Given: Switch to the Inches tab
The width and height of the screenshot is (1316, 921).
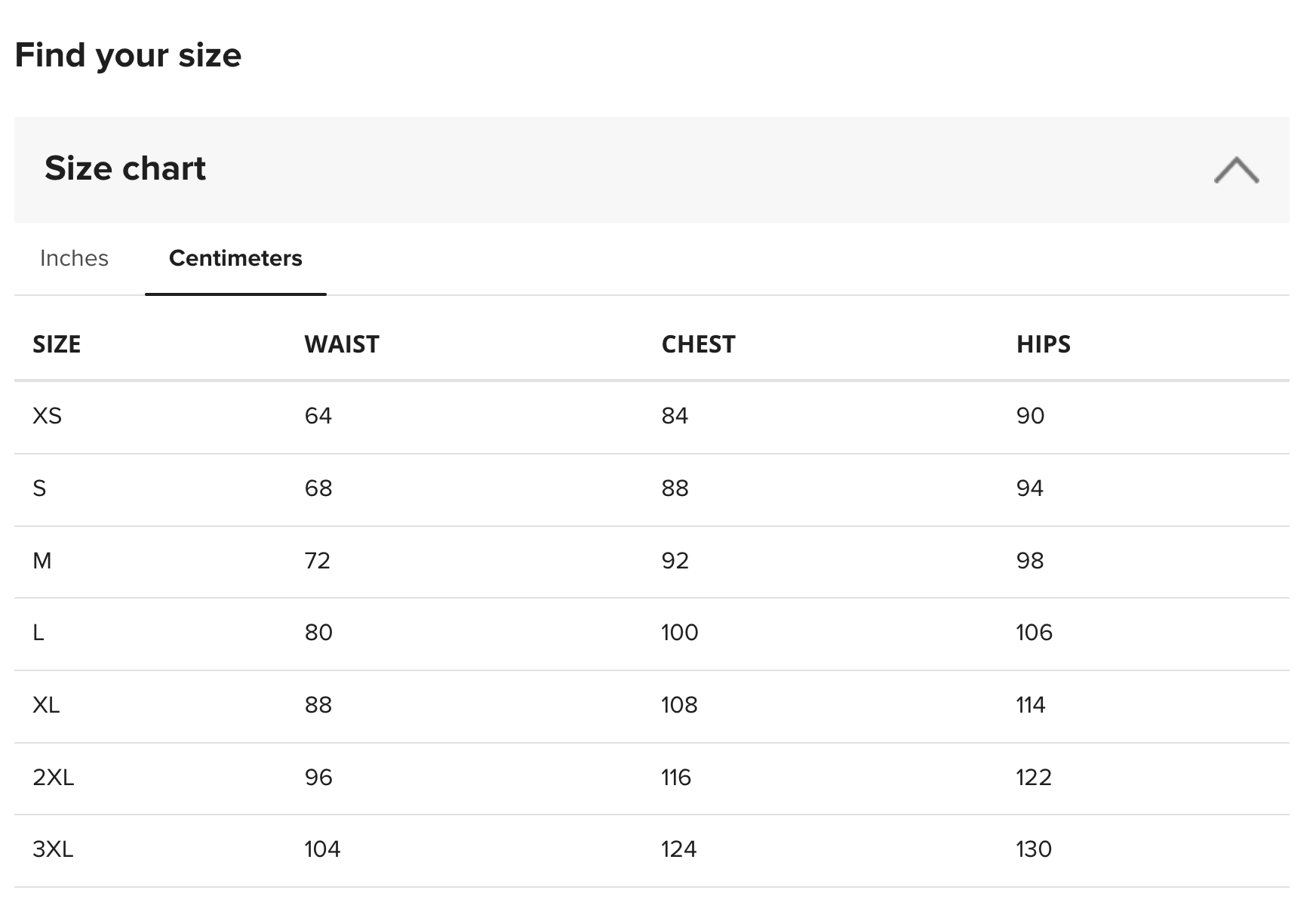Looking at the screenshot, I should click(x=74, y=258).
